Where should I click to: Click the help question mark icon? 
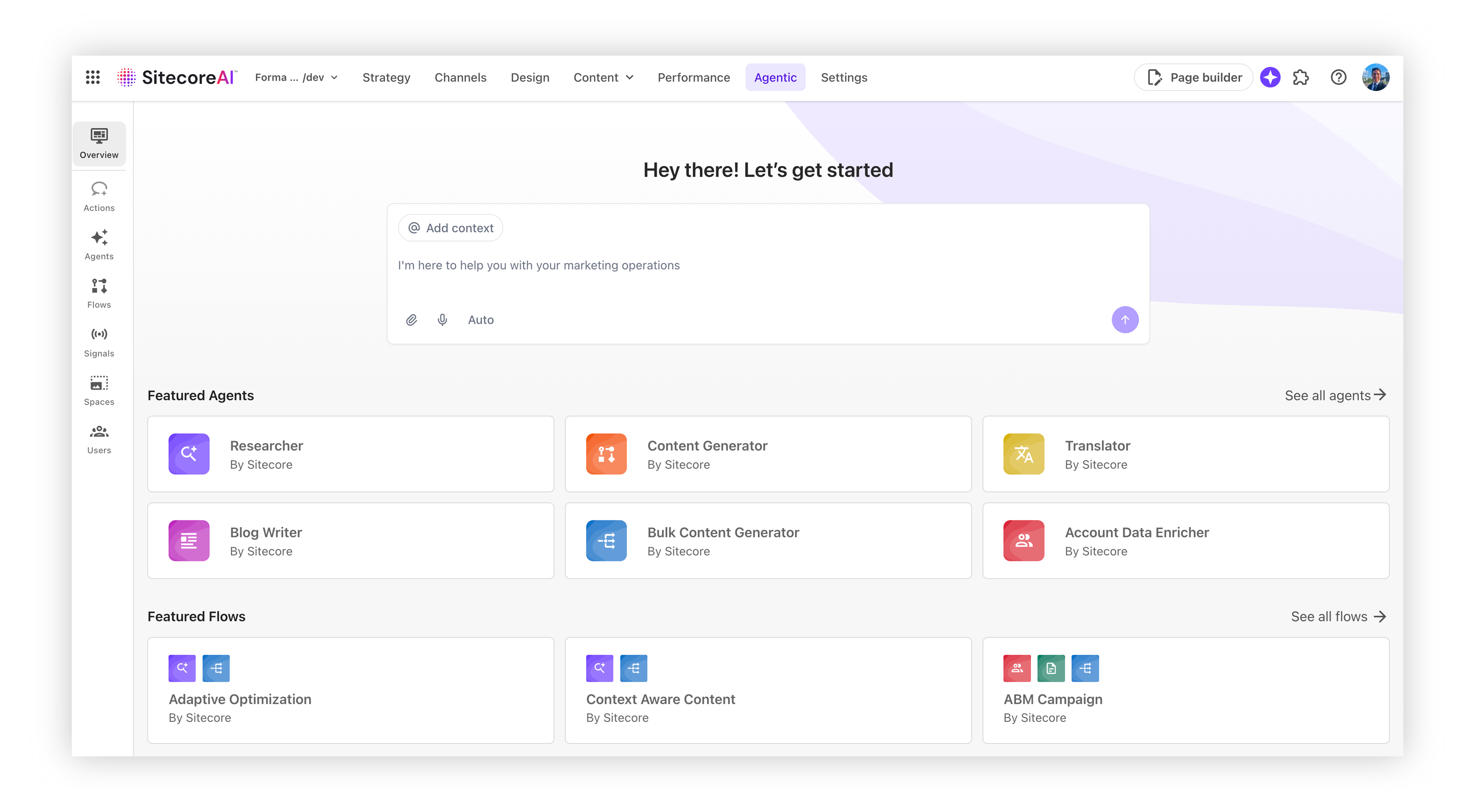(1338, 77)
